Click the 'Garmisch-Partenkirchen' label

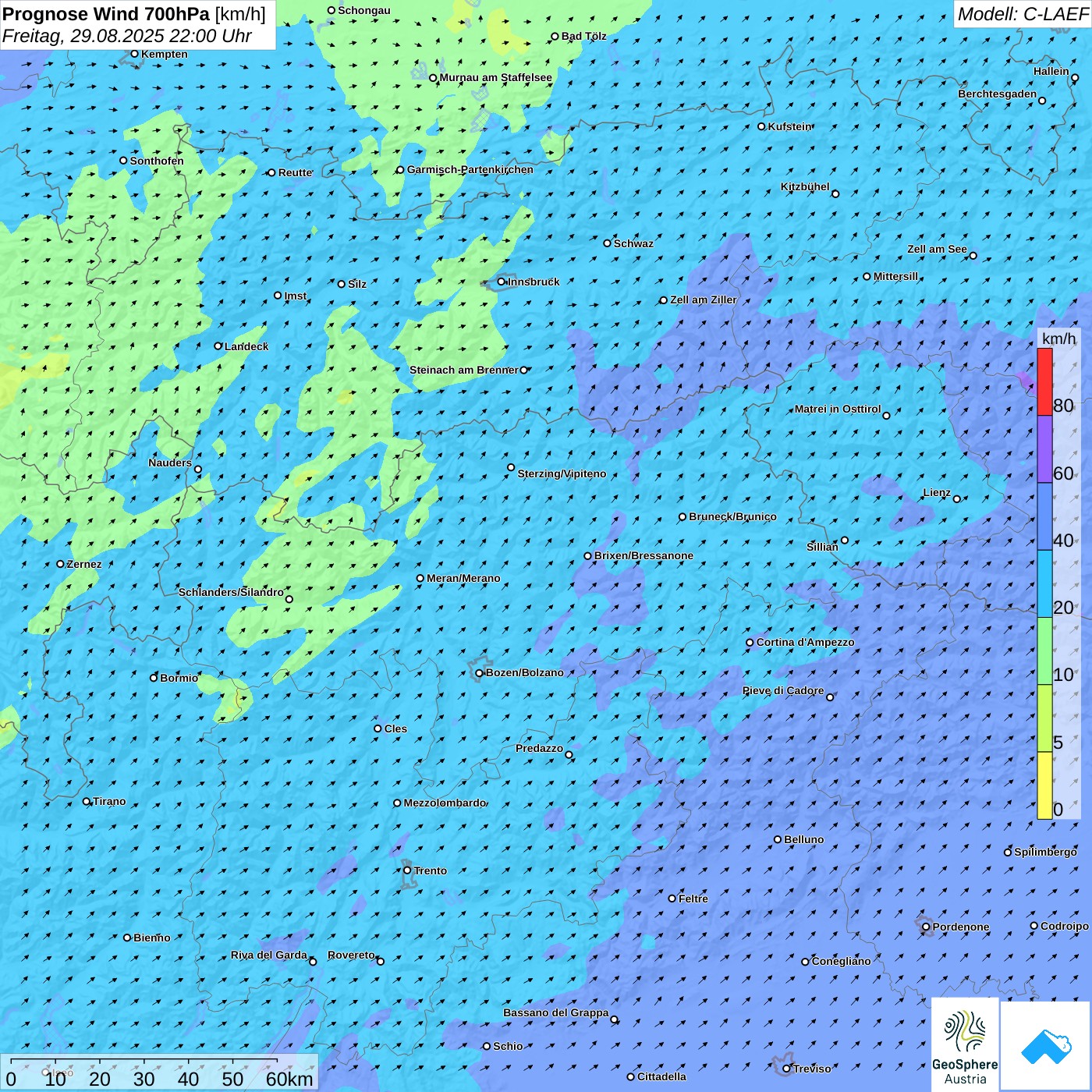[470, 169]
